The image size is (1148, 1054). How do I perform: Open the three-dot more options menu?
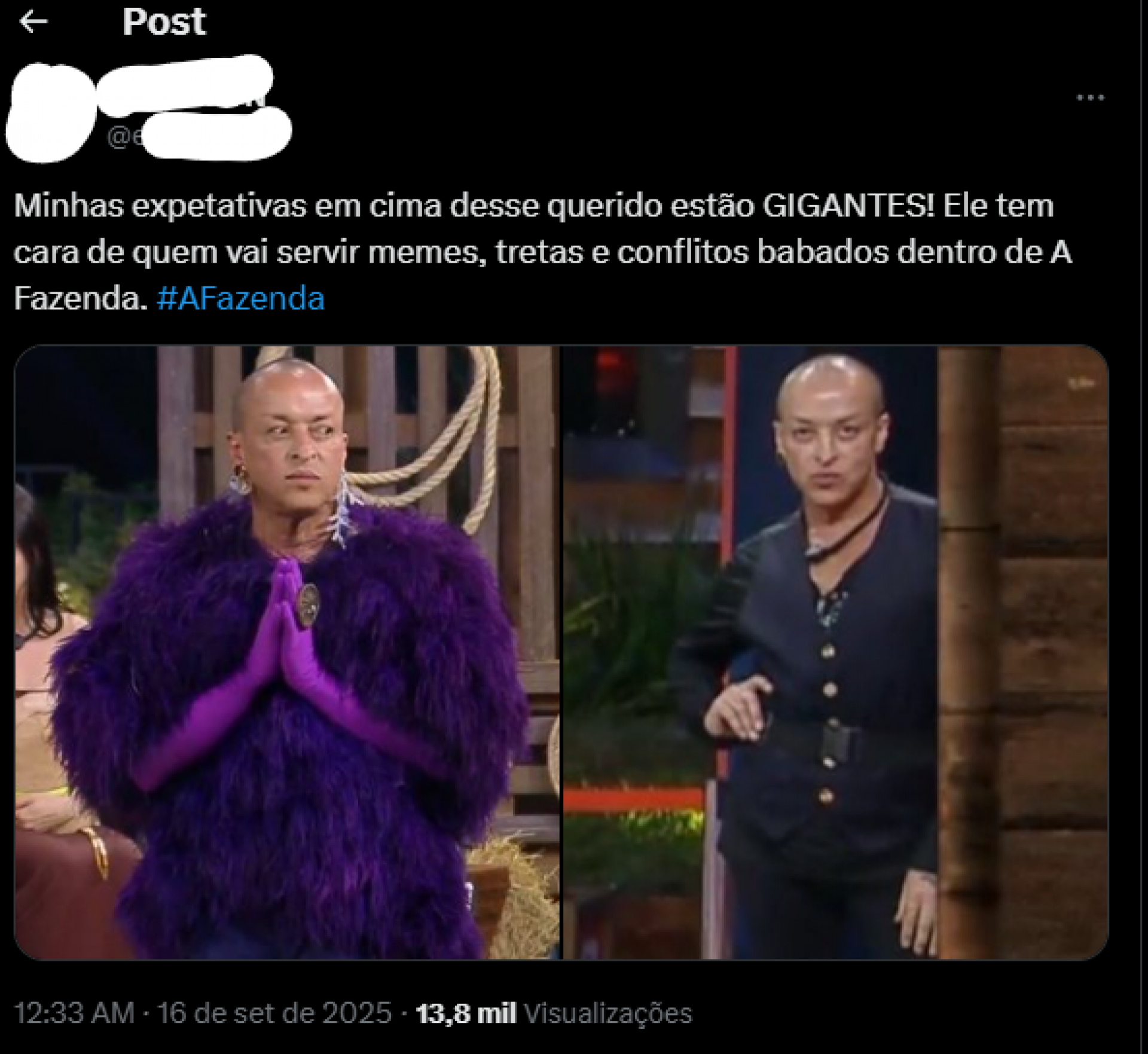click(1090, 97)
